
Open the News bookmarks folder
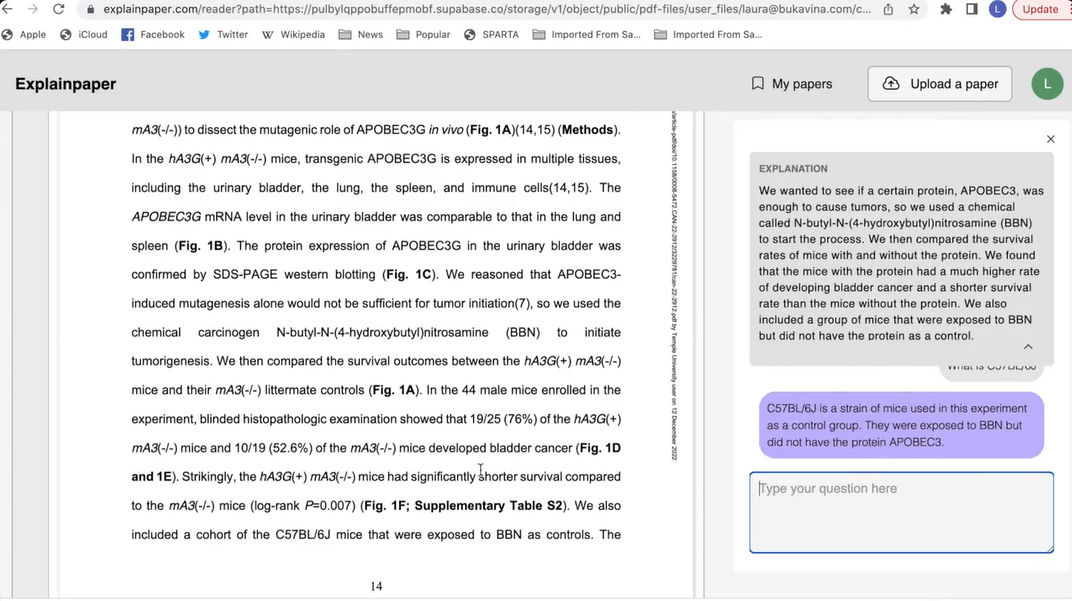click(360, 34)
